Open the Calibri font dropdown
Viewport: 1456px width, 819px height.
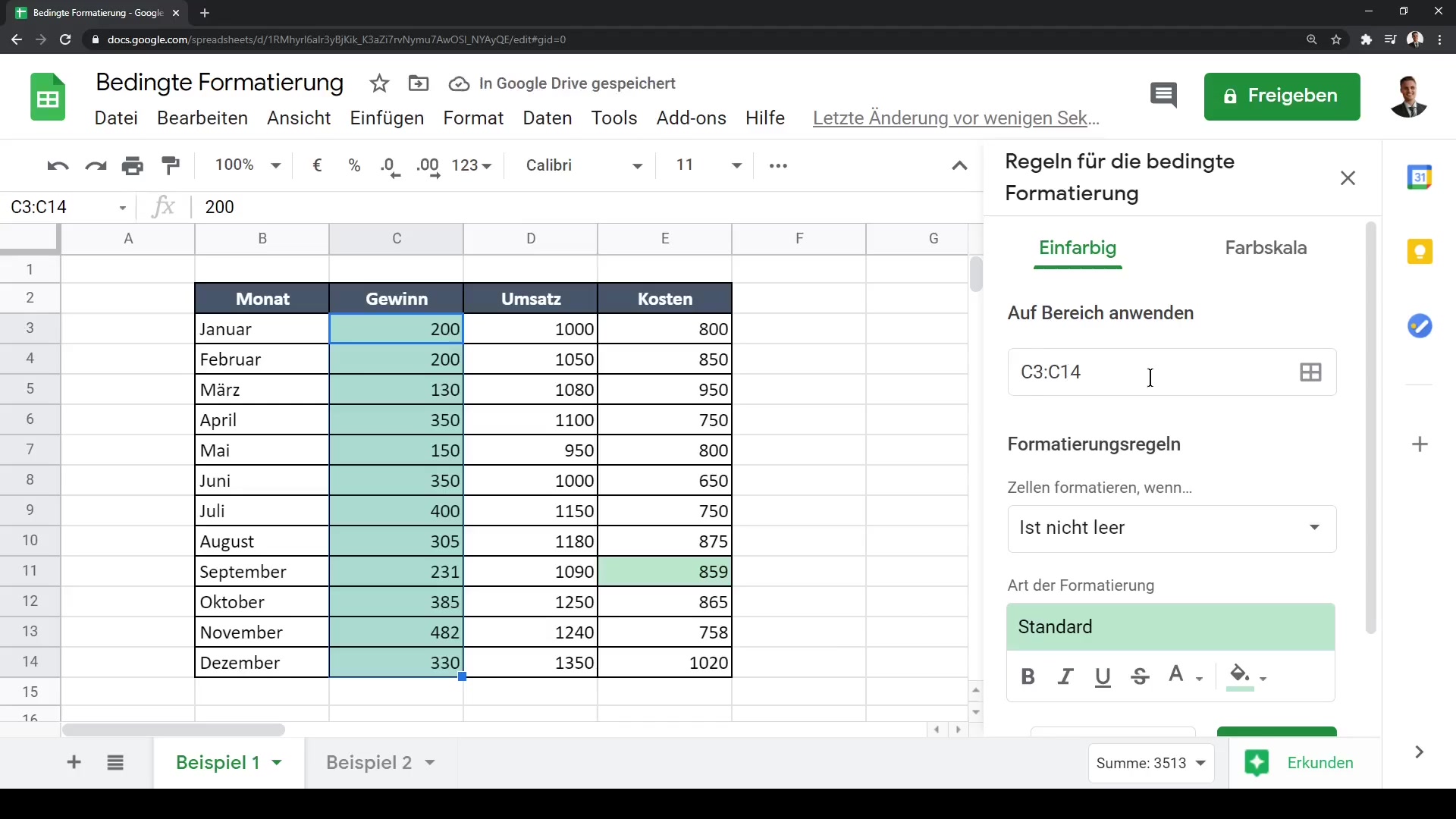[584, 165]
